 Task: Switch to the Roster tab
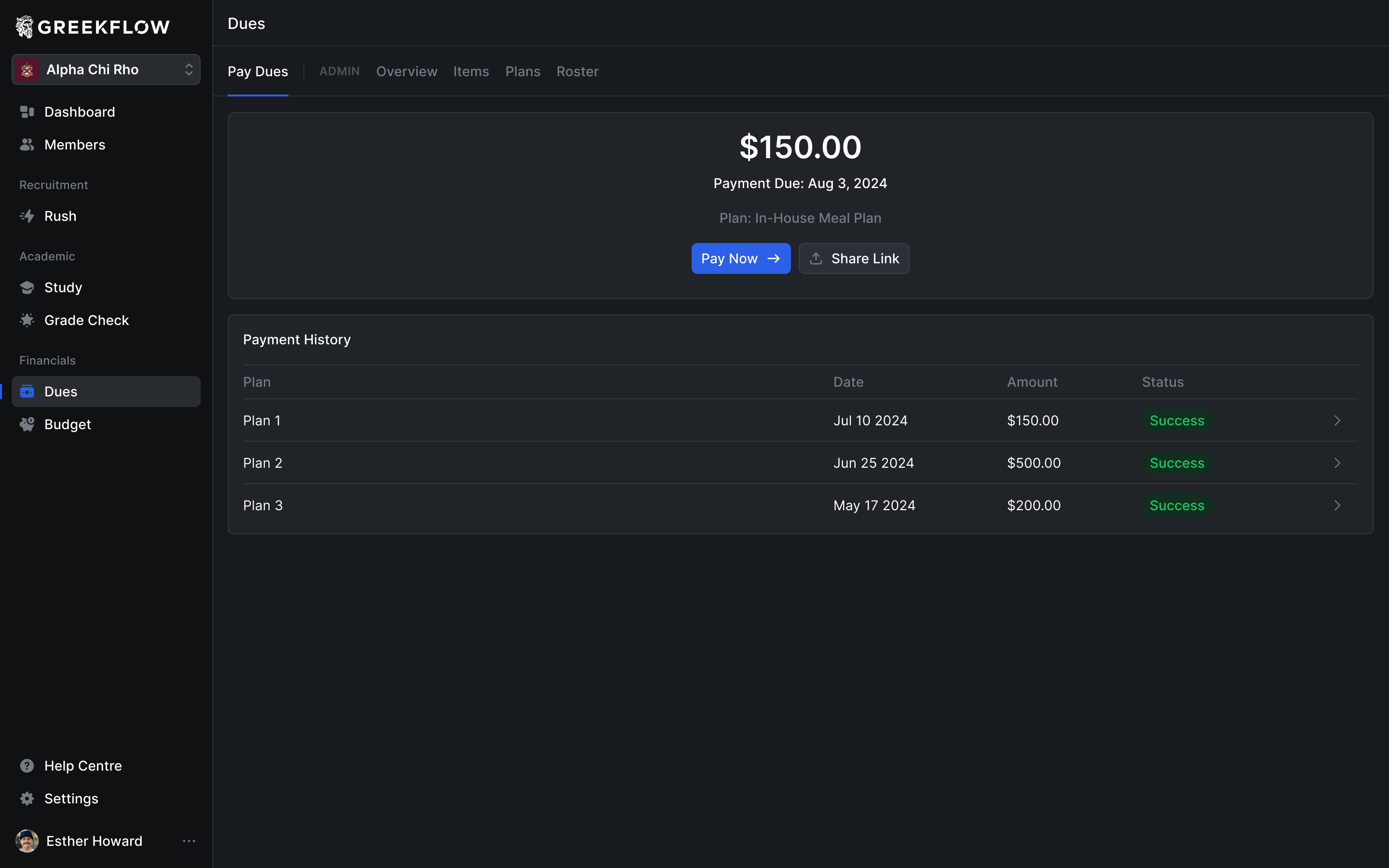pyautogui.click(x=577, y=71)
